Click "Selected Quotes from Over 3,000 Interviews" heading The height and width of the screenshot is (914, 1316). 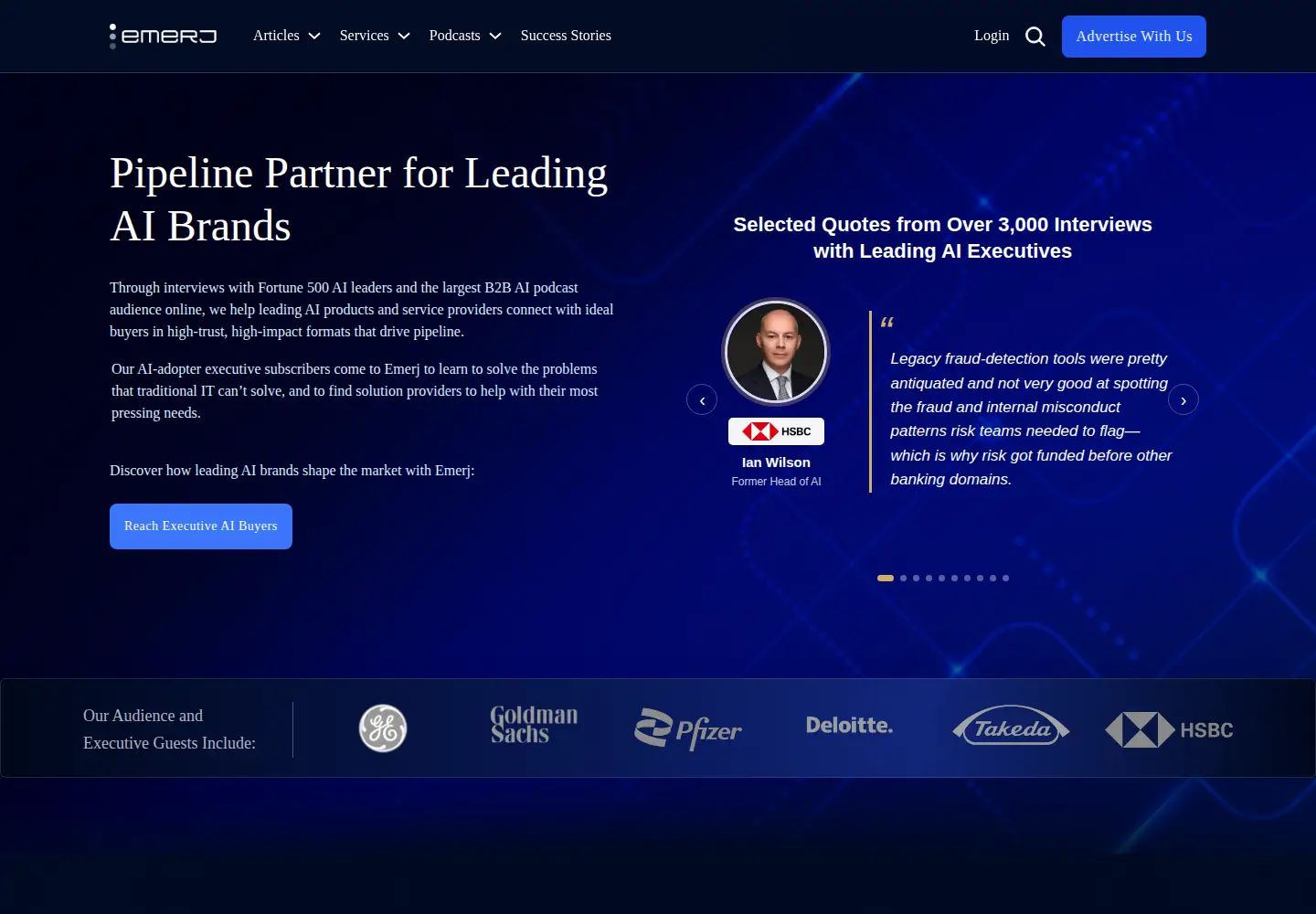942,238
